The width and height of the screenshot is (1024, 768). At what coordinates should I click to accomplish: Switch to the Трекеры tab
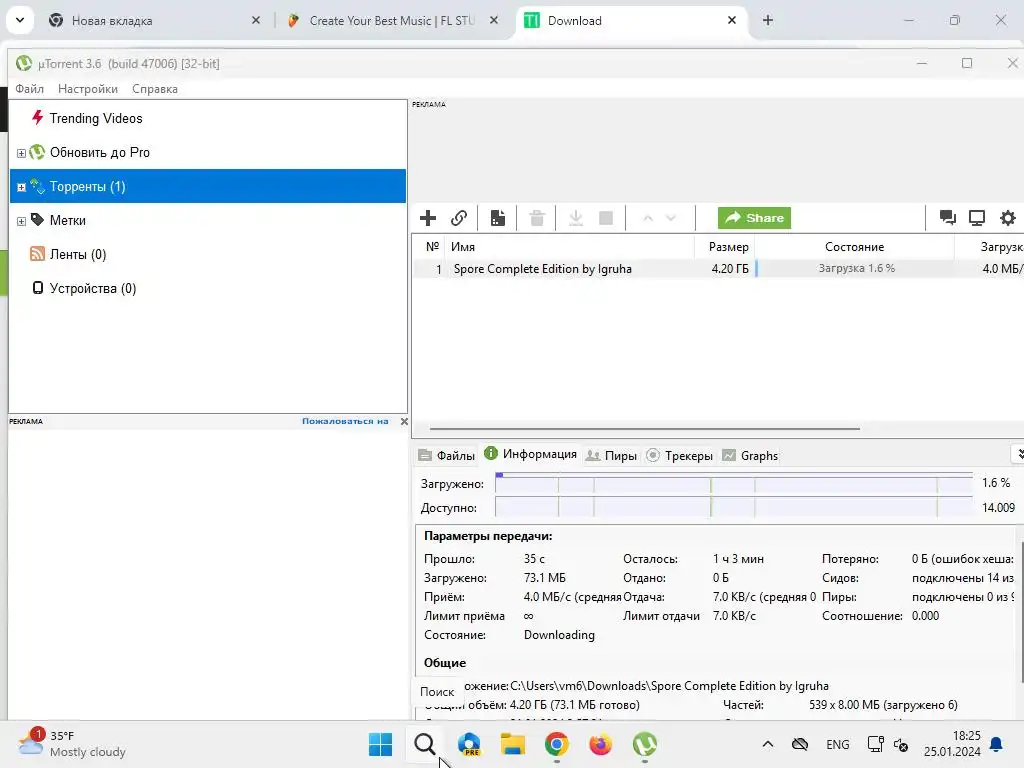click(x=679, y=455)
